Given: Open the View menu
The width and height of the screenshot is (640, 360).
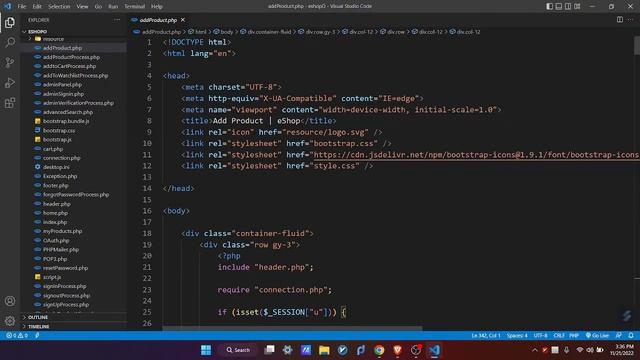Looking at the screenshot, I should [82, 7].
